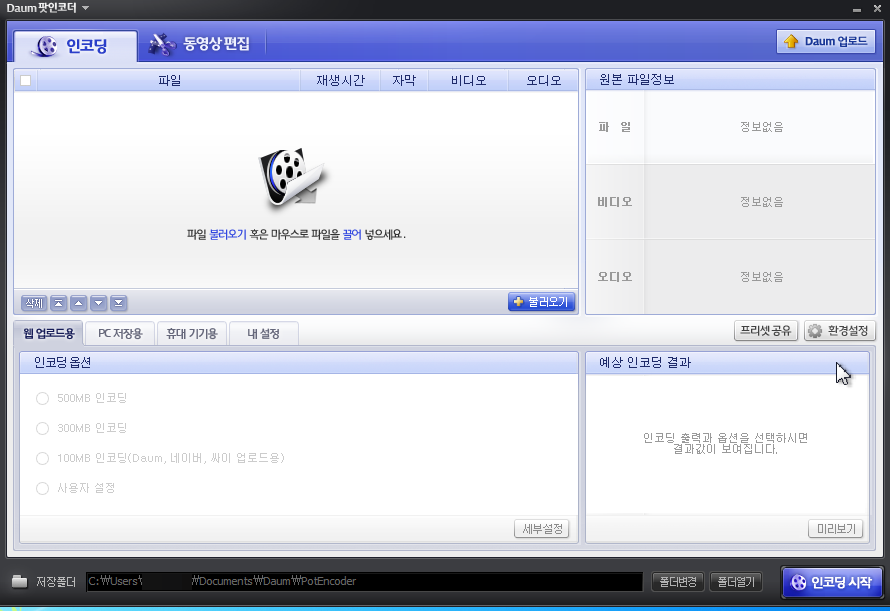Minimize the Daum 팟인코더 window

tap(857, 10)
